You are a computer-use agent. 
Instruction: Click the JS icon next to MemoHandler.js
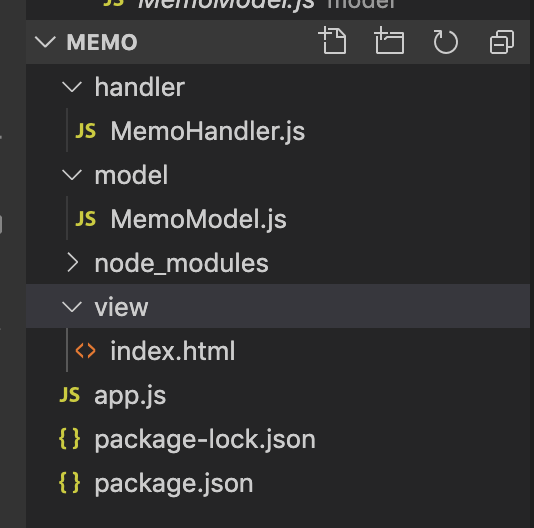85,131
